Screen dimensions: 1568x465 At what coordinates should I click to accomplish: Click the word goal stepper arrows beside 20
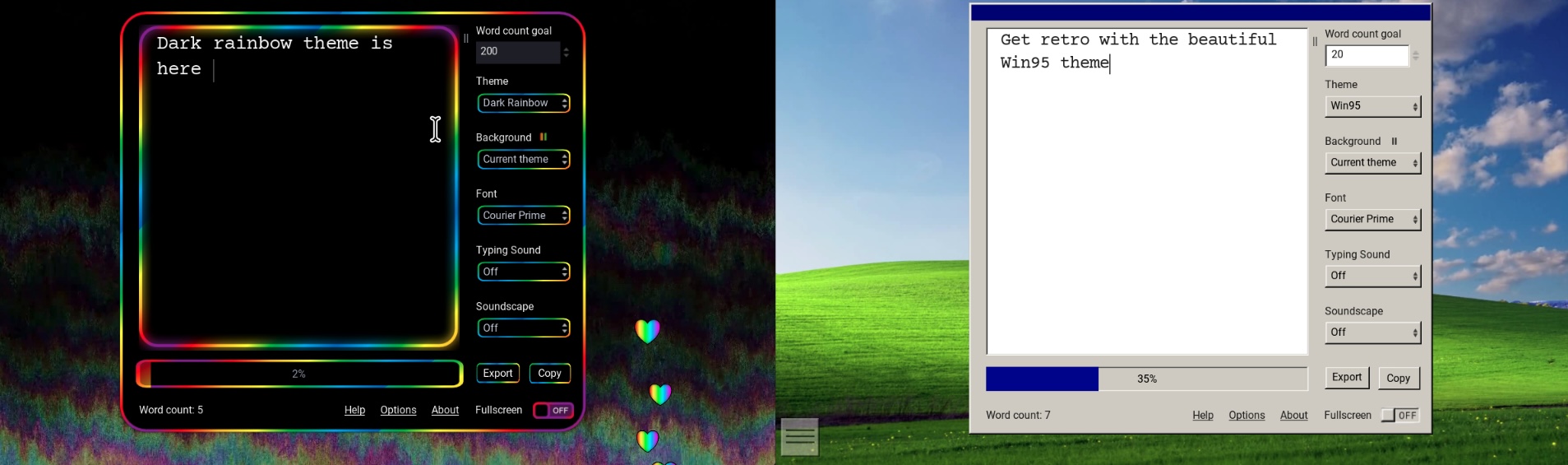coord(1416,55)
